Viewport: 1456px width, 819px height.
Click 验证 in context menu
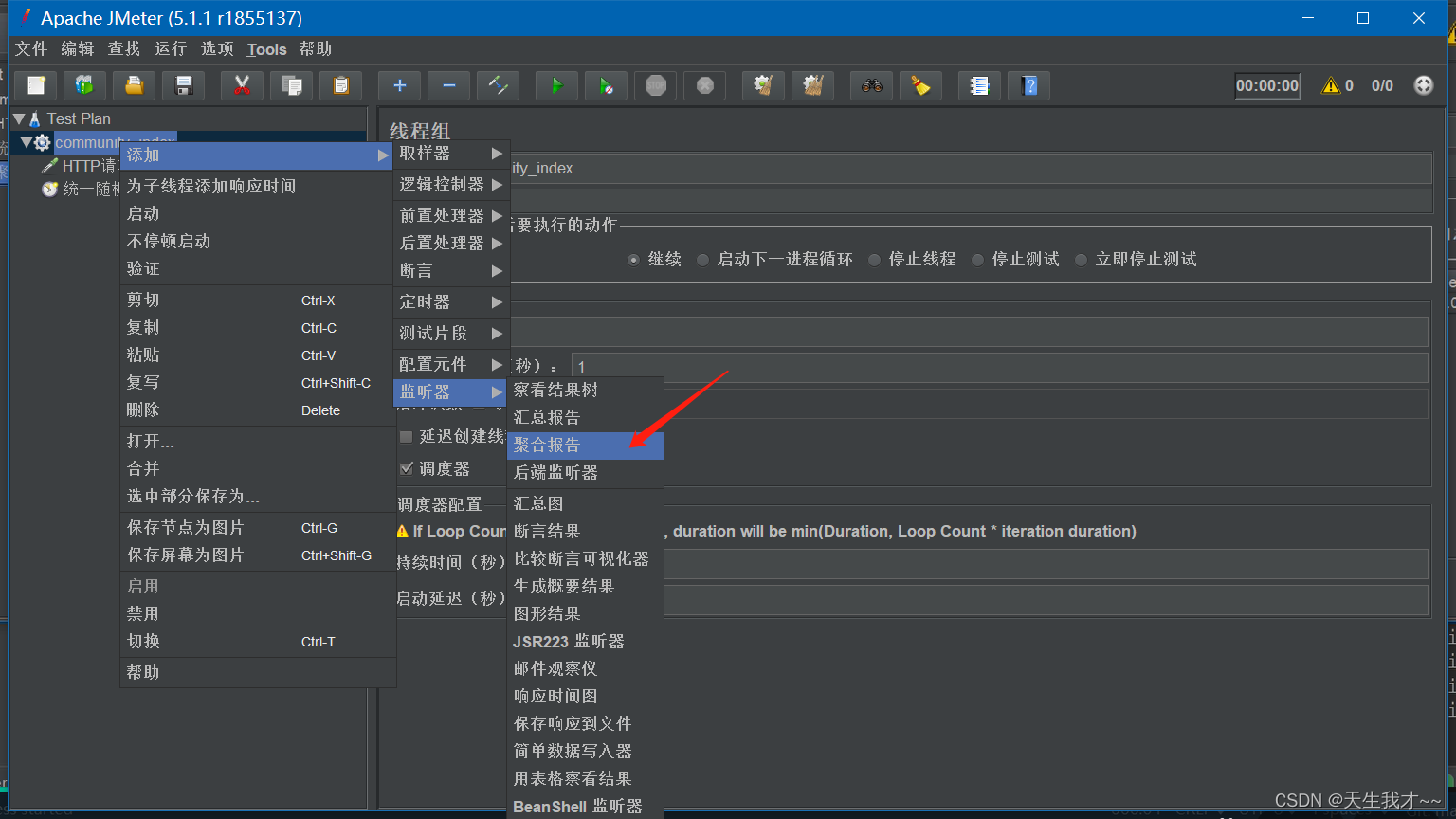click(257, 268)
